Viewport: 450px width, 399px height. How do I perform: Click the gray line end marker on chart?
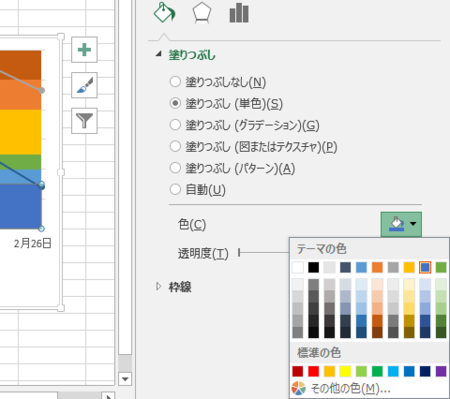click(x=41, y=90)
